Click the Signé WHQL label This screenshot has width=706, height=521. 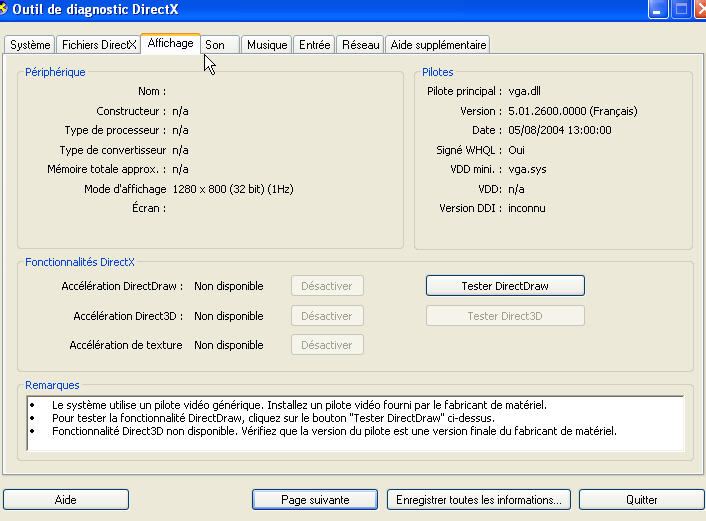[469, 150]
